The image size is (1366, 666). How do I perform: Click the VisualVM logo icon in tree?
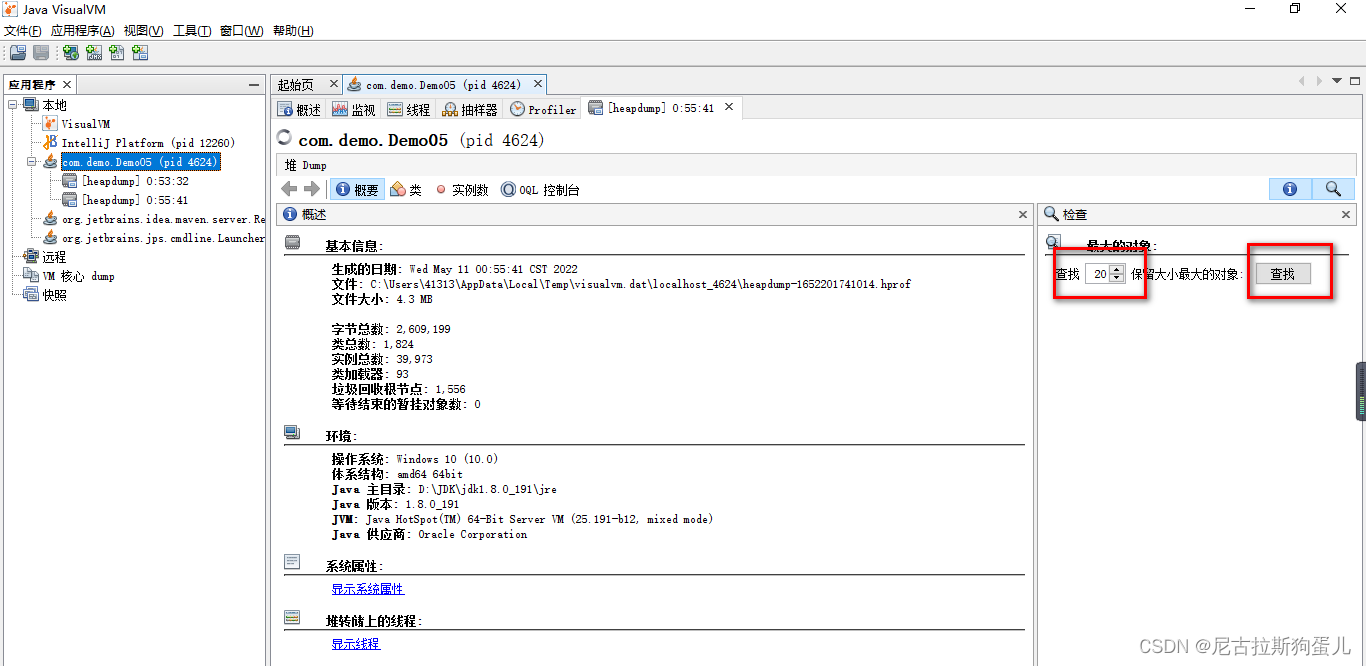pos(51,124)
